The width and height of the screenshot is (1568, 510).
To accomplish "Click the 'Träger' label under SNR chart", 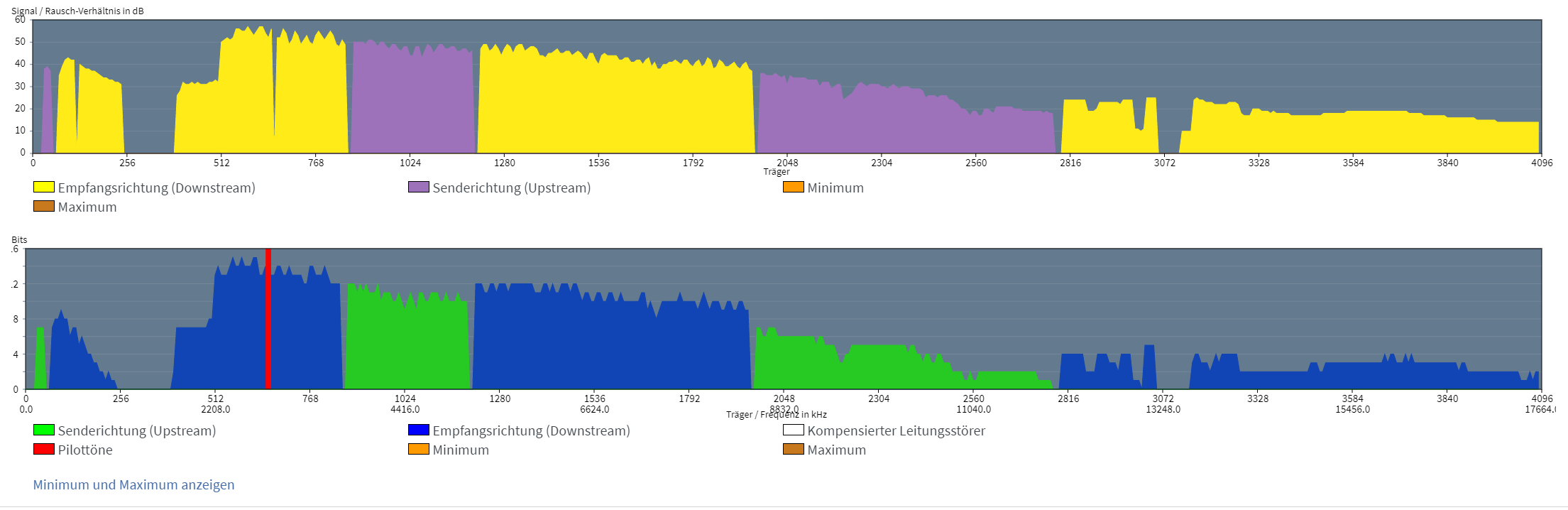I will point(777,172).
